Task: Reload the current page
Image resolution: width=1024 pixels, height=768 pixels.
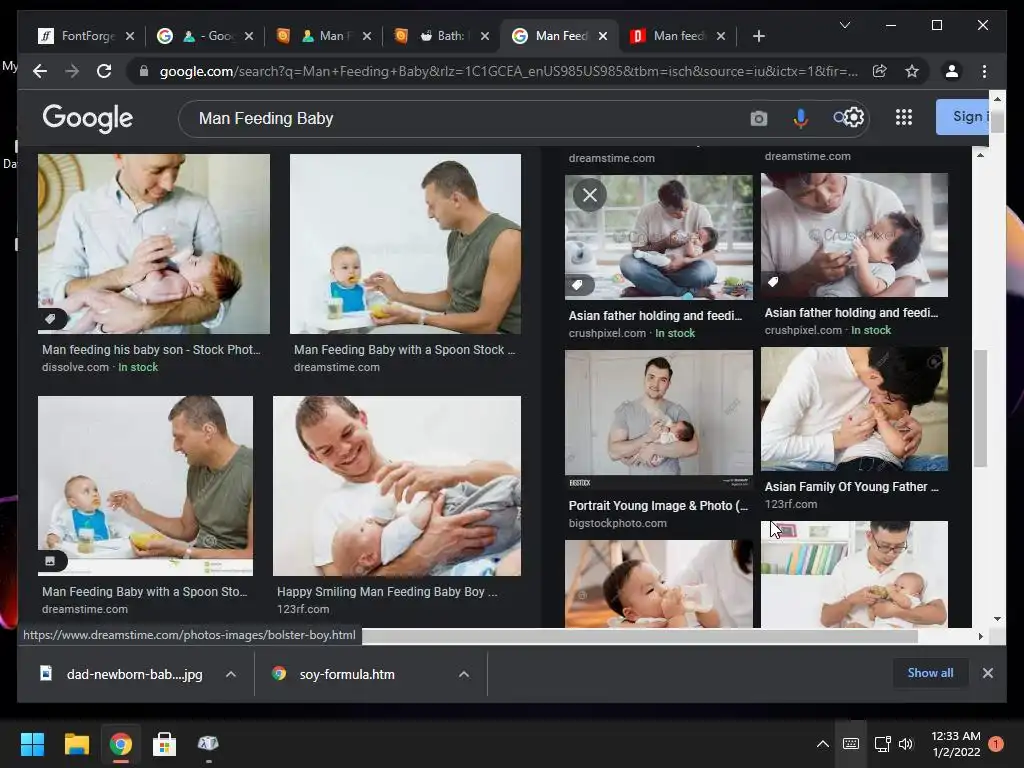Action: [104, 71]
